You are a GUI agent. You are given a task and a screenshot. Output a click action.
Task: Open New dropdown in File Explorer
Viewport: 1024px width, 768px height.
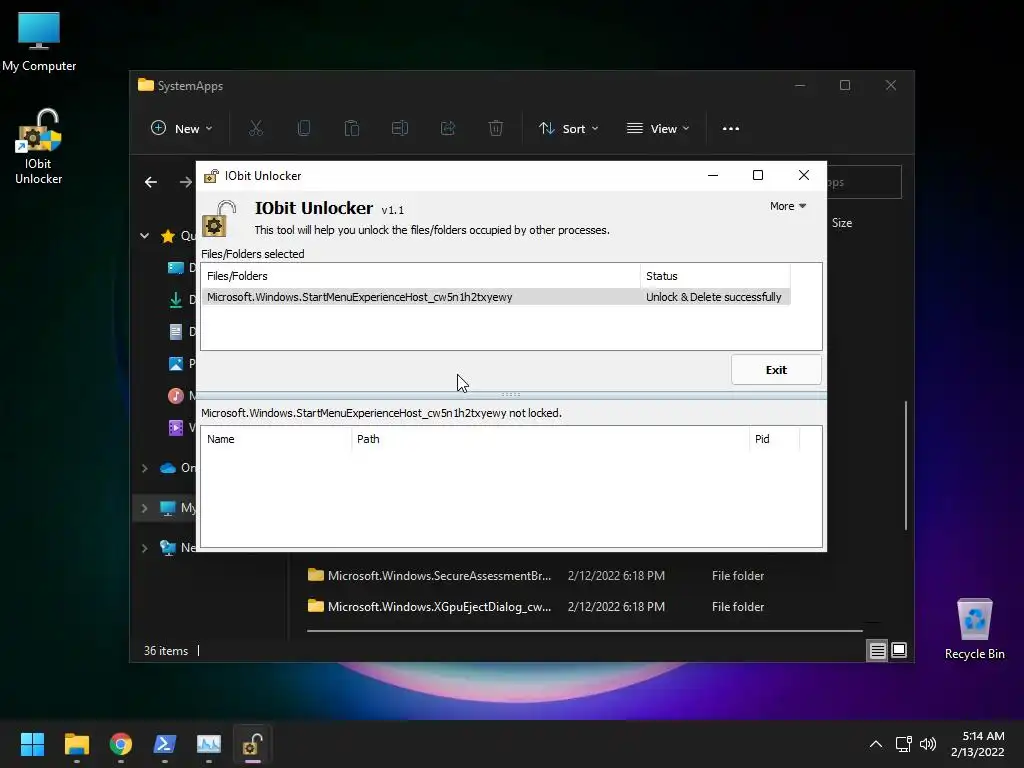click(x=181, y=129)
